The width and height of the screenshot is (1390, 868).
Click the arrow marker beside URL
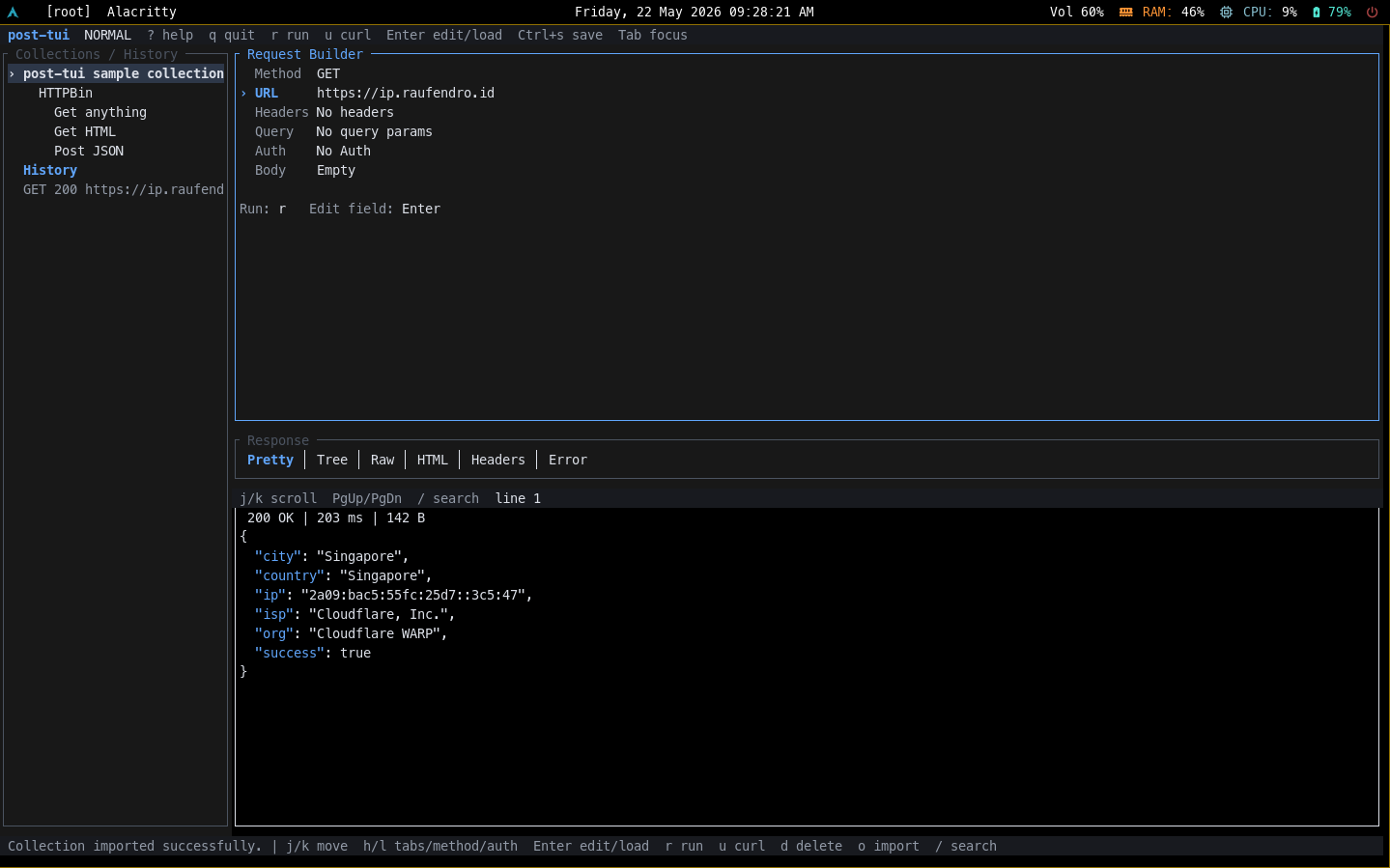[243, 94]
